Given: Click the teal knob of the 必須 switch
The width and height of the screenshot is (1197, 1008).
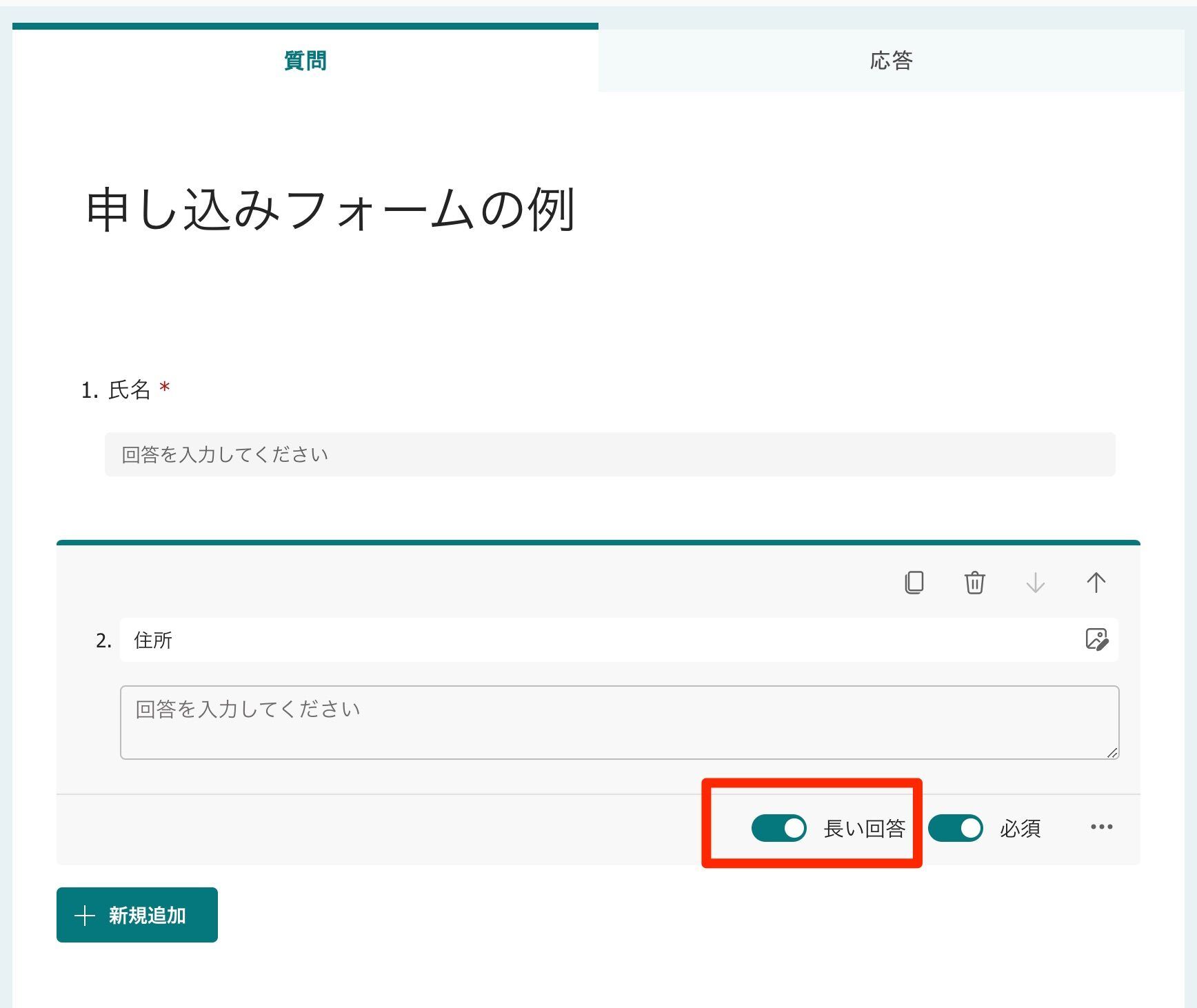Looking at the screenshot, I should point(969,829).
